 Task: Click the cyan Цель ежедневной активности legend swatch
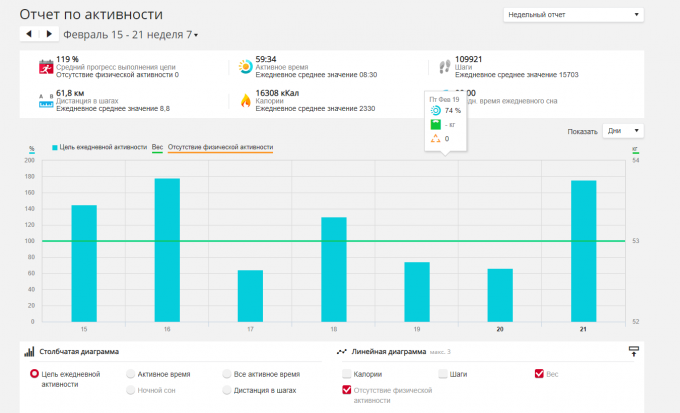pyautogui.click(x=55, y=147)
